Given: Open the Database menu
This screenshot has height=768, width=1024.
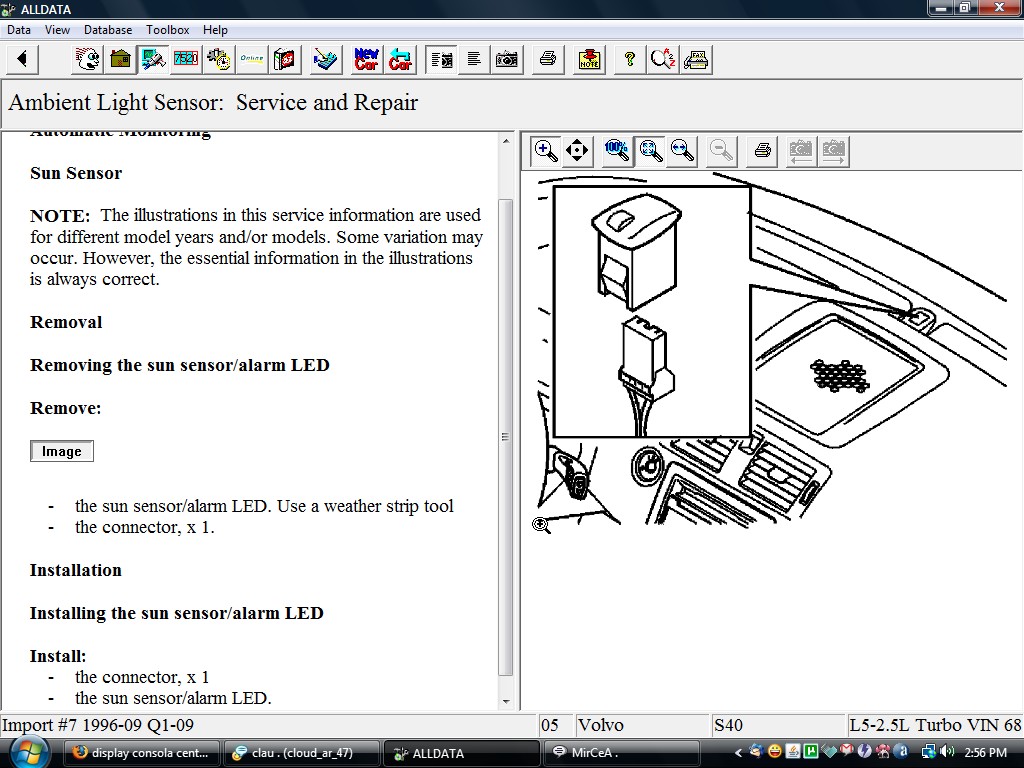Looking at the screenshot, I should coord(108,30).
